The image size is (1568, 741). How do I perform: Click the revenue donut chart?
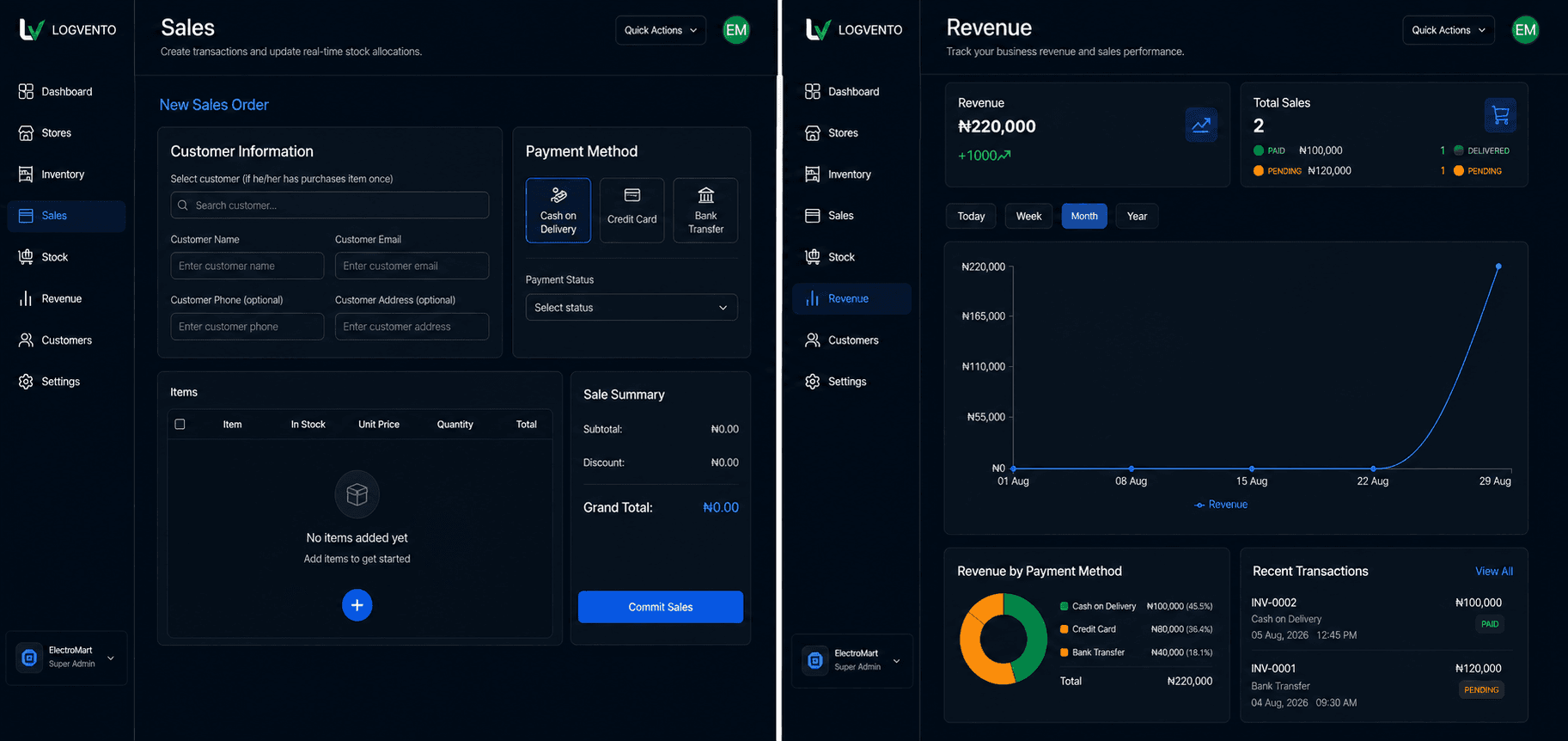click(1004, 640)
